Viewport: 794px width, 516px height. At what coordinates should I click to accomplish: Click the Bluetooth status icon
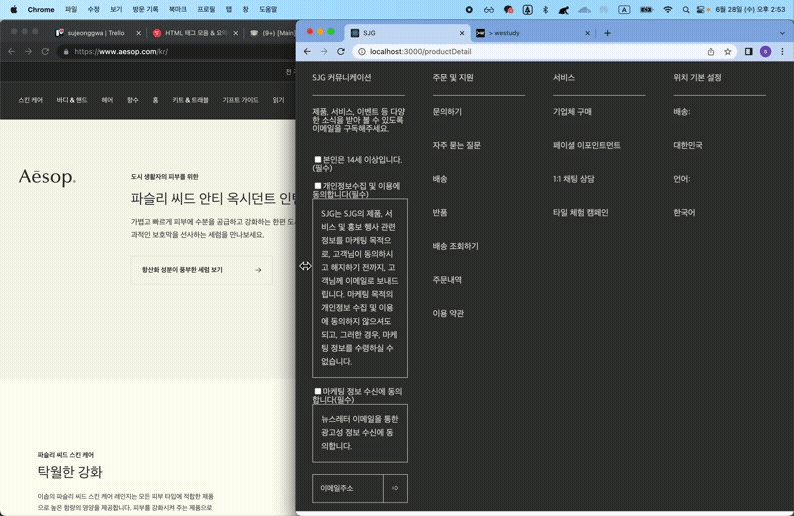click(x=545, y=9)
